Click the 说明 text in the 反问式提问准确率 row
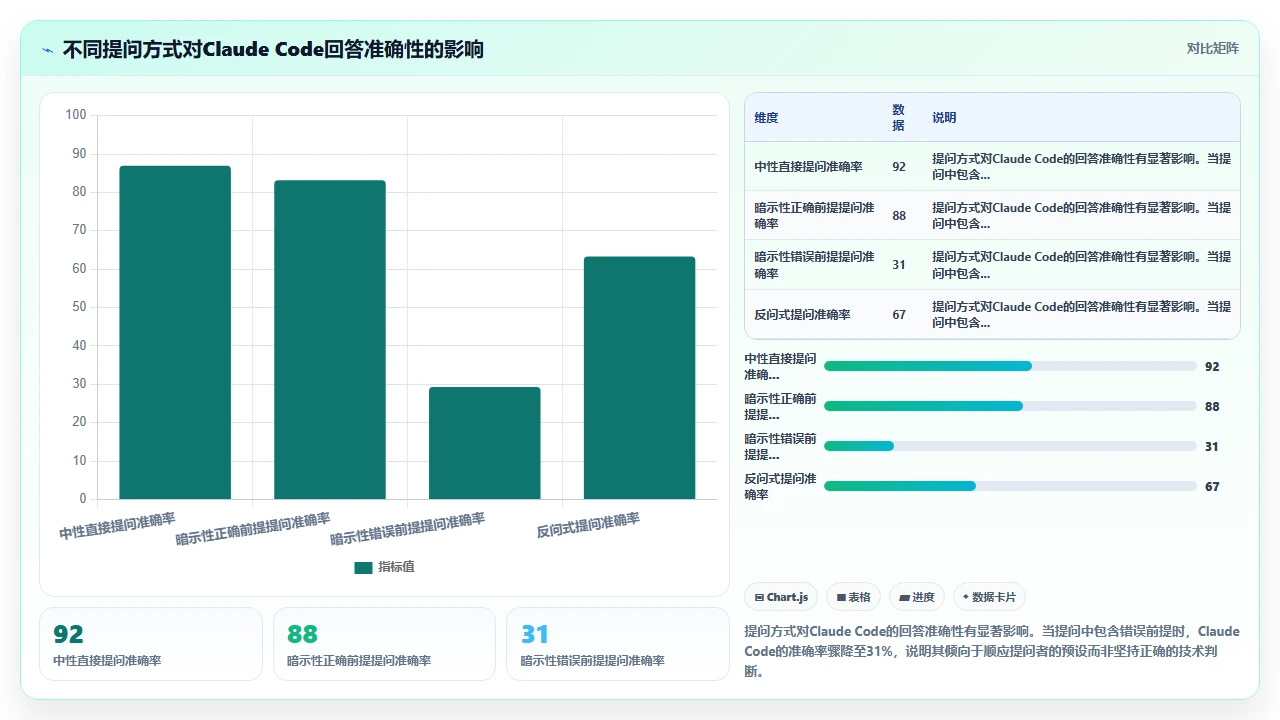Image resolution: width=1280 pixels, height=720 pixels. coord(1082,315)
